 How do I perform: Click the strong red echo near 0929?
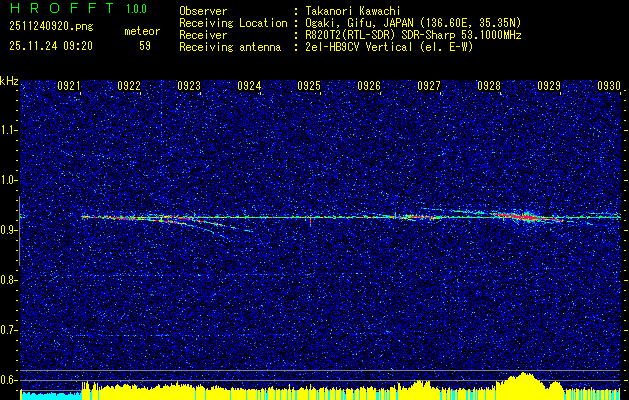click(x=528, y=217)
